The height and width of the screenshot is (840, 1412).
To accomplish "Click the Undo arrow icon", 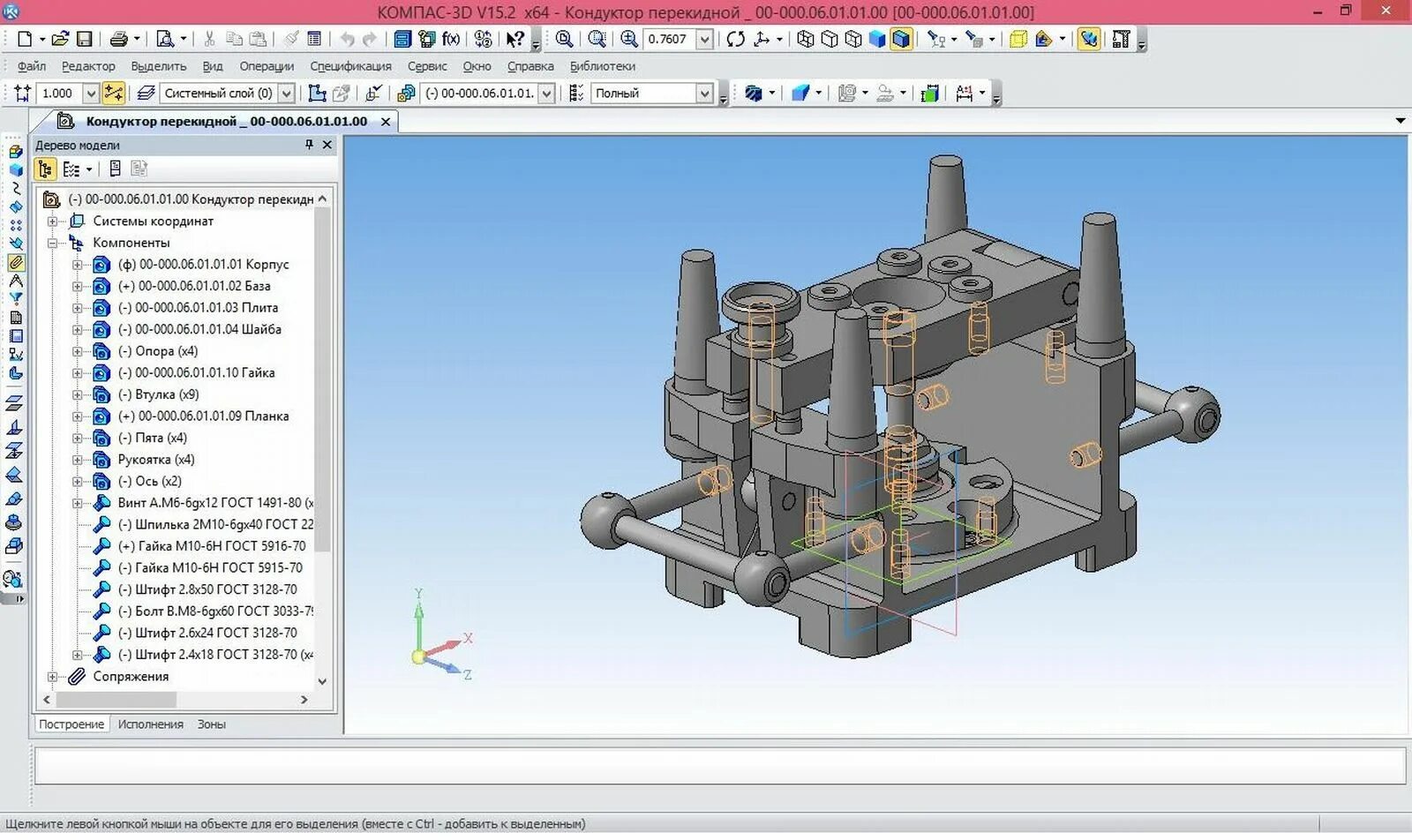I will [347, 39].
